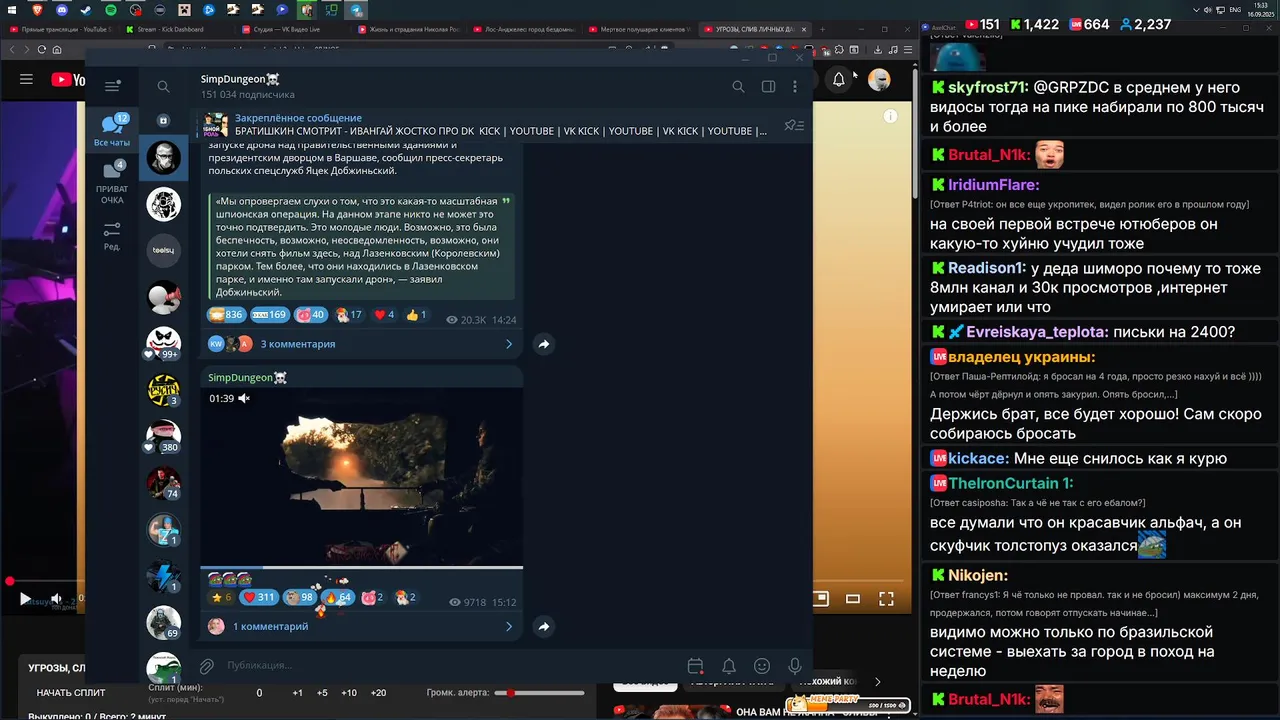1280x720 pixels.
Task: Click username skyfrost71 in chat
Action: [988, 88]
